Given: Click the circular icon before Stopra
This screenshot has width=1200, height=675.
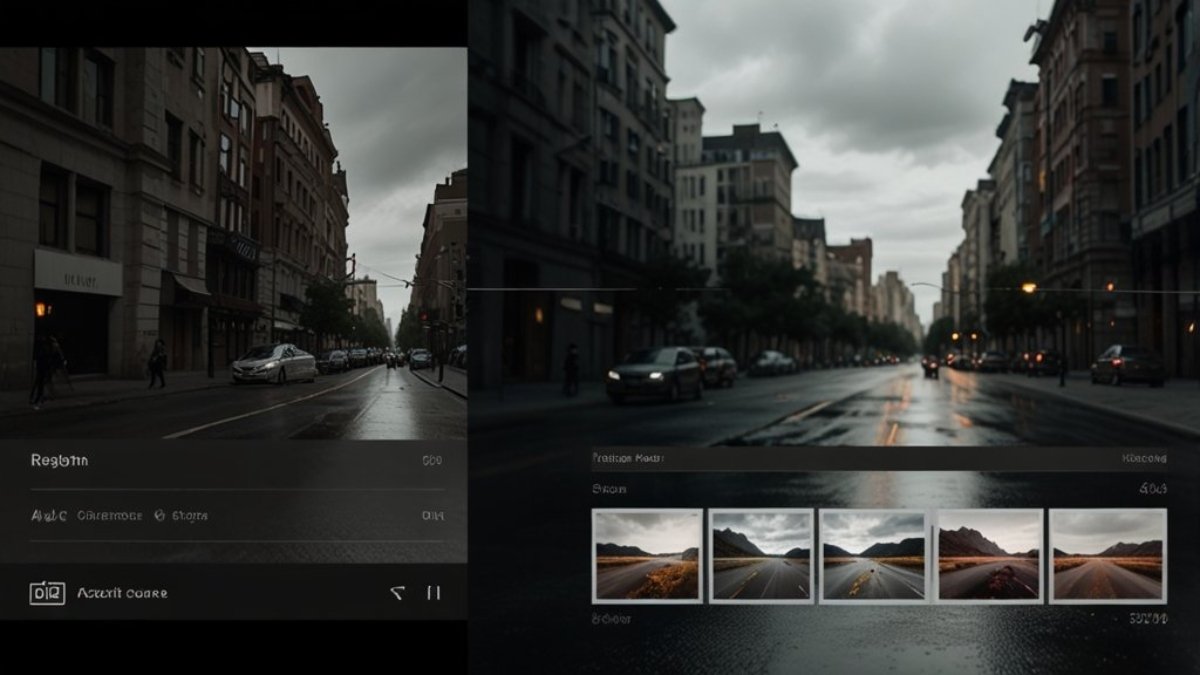Looking at the screenshot, I should click(159, 516).
